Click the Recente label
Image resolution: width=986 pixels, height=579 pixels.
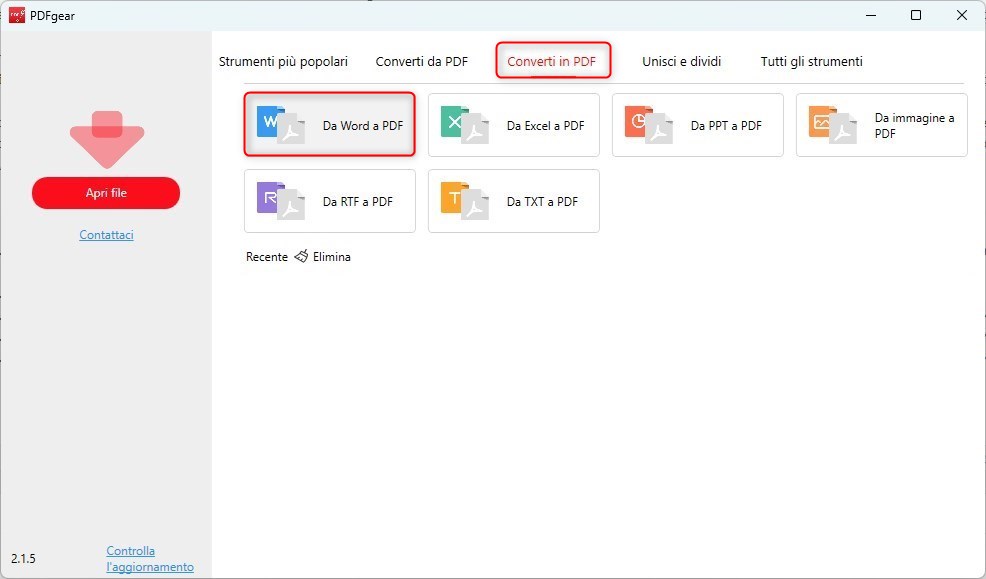coord(266,256)
